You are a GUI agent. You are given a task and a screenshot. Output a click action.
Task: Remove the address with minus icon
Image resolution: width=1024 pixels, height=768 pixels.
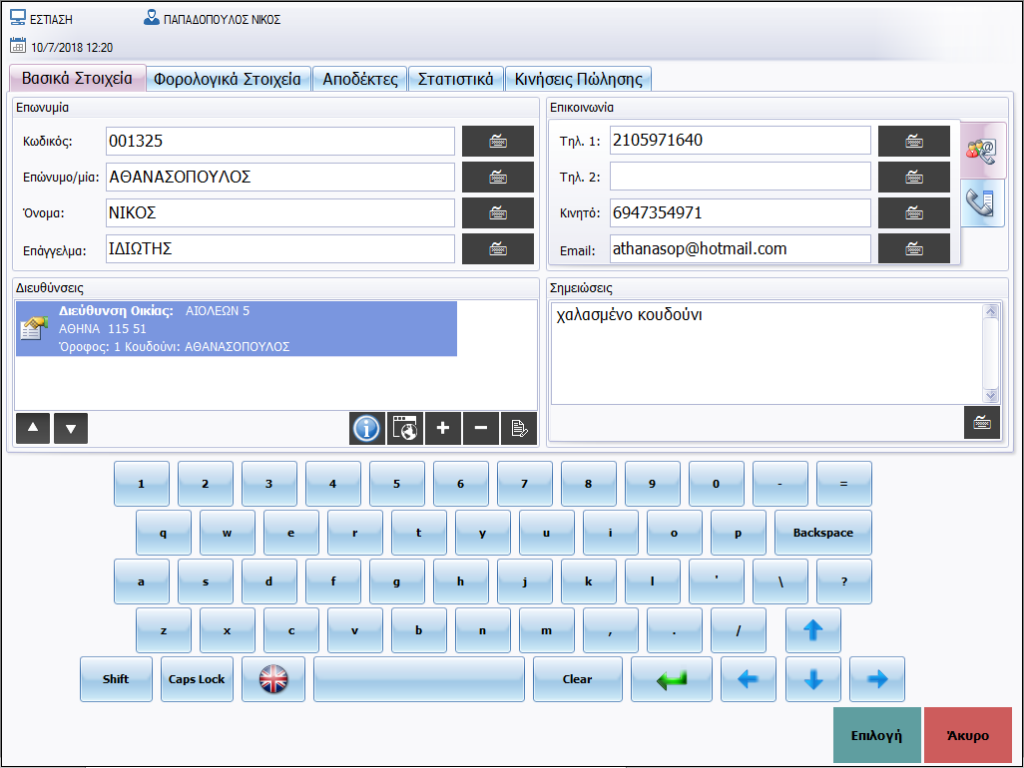point(481,428)
